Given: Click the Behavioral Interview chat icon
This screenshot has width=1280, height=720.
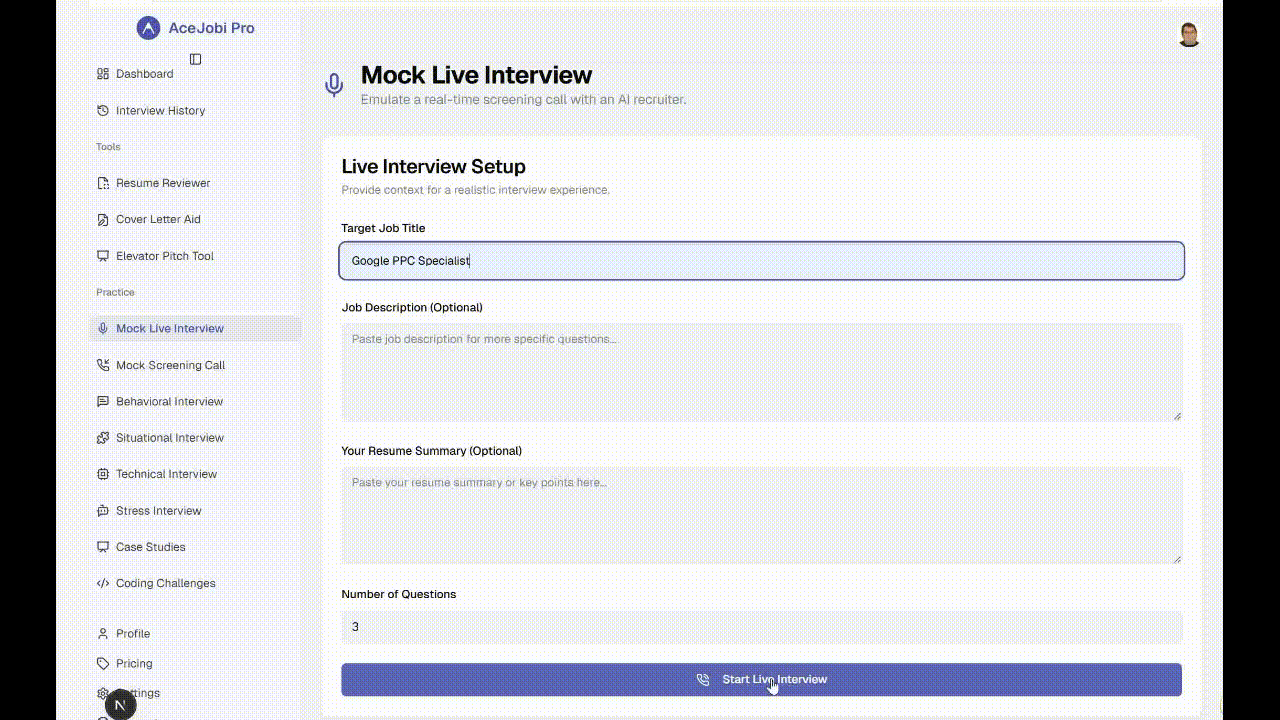Looking at the screenshot, I should [x=103, y=402].
